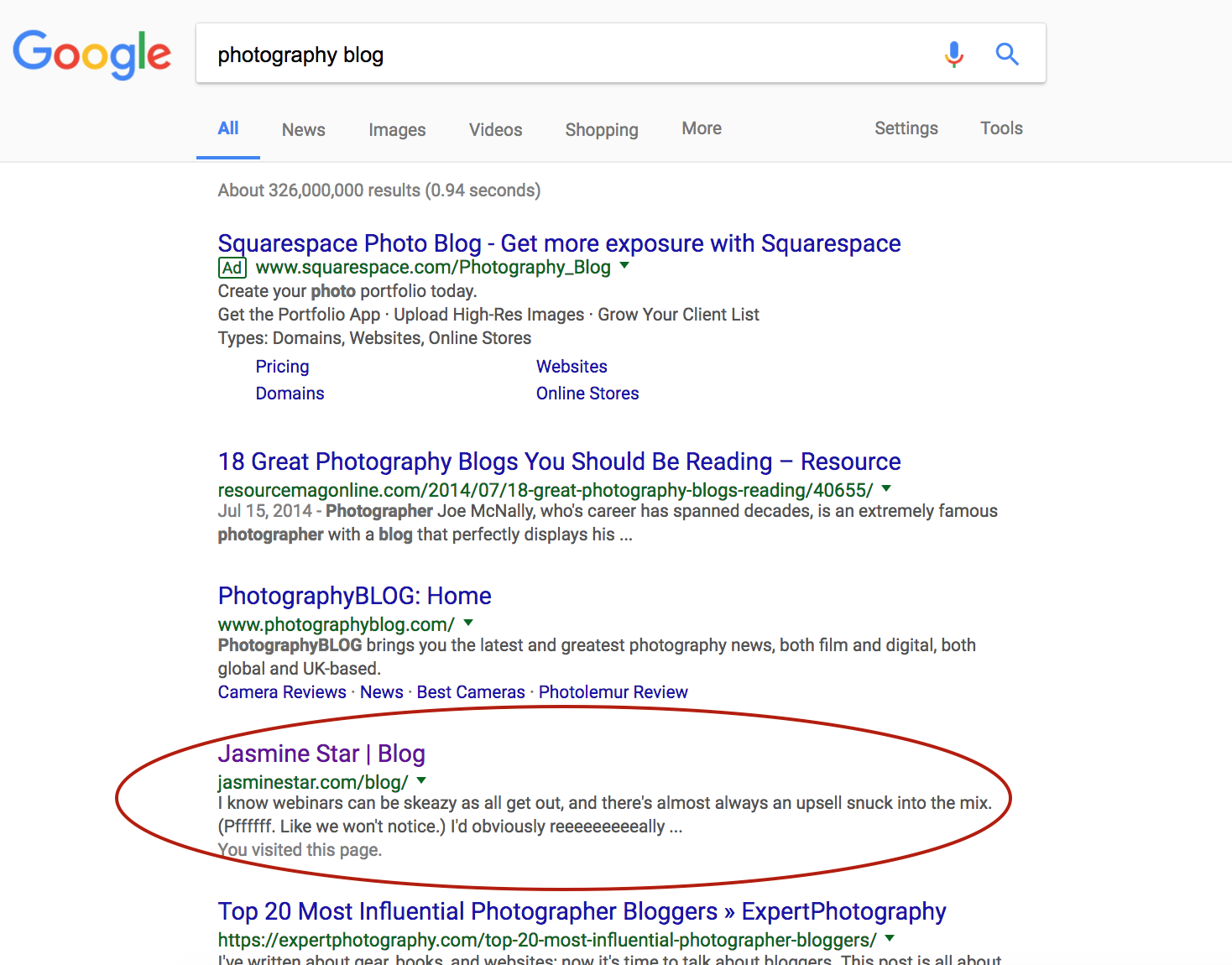This screenshot has height=965, width=1232.
Task: Open PhotographyBLOG: Home result
Action: point(354,596)
